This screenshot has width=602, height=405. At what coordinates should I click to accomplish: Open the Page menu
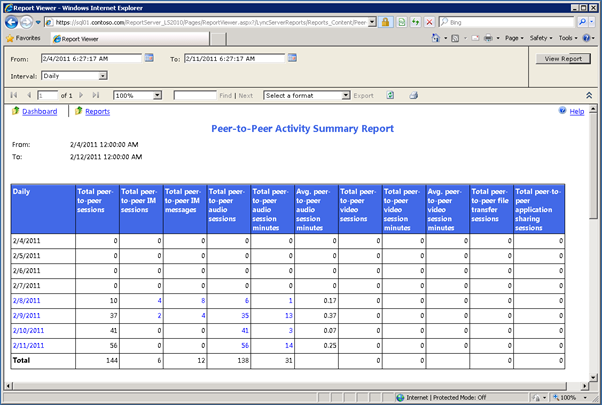tap(514, 39)
